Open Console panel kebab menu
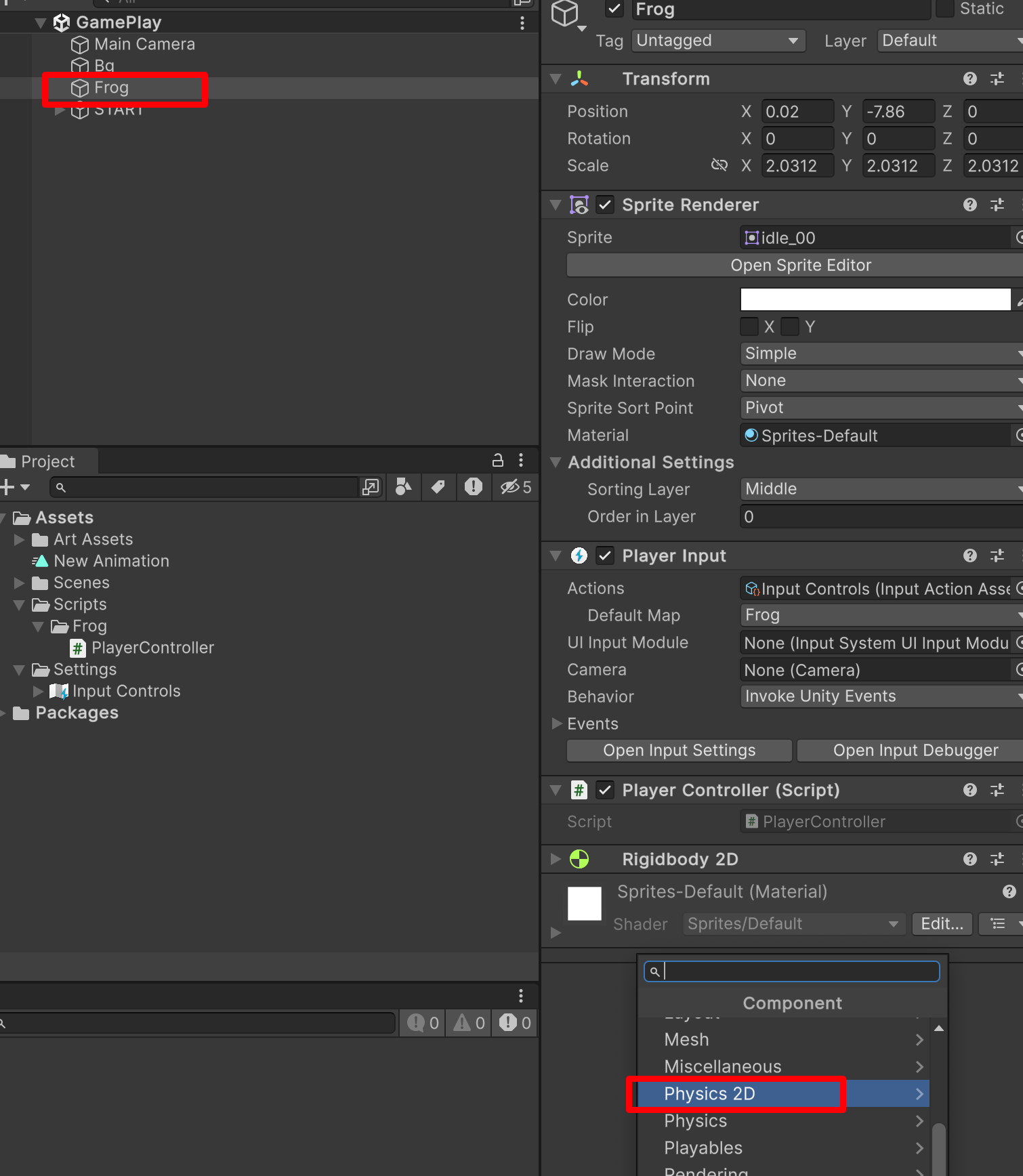This screenshot has height=1176, width=1023. [520, 996]
